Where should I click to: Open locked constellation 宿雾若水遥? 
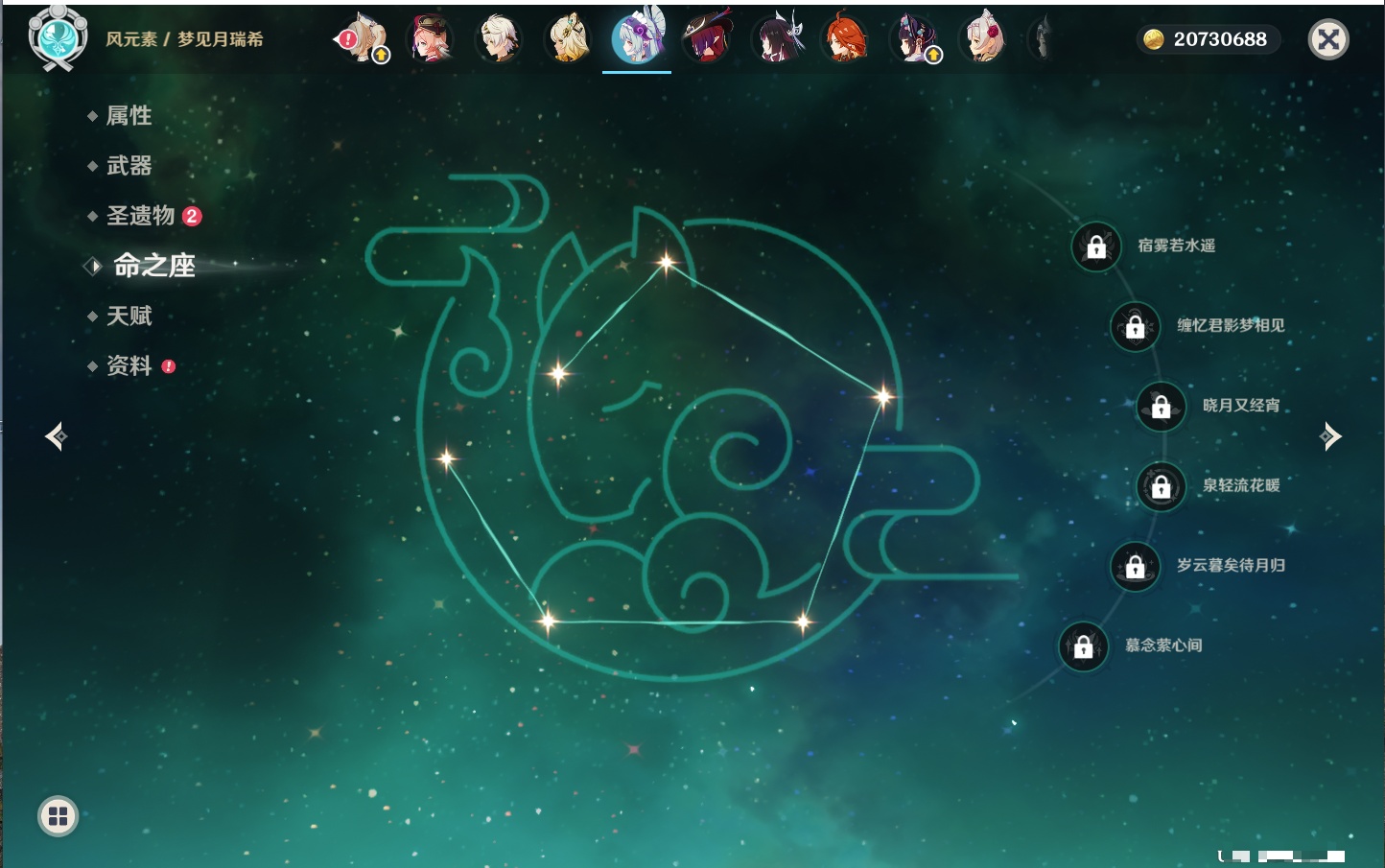(x=1095, y=246)
